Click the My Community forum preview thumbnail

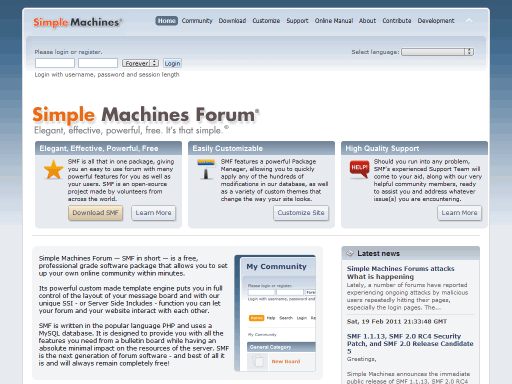pos(275,313)
